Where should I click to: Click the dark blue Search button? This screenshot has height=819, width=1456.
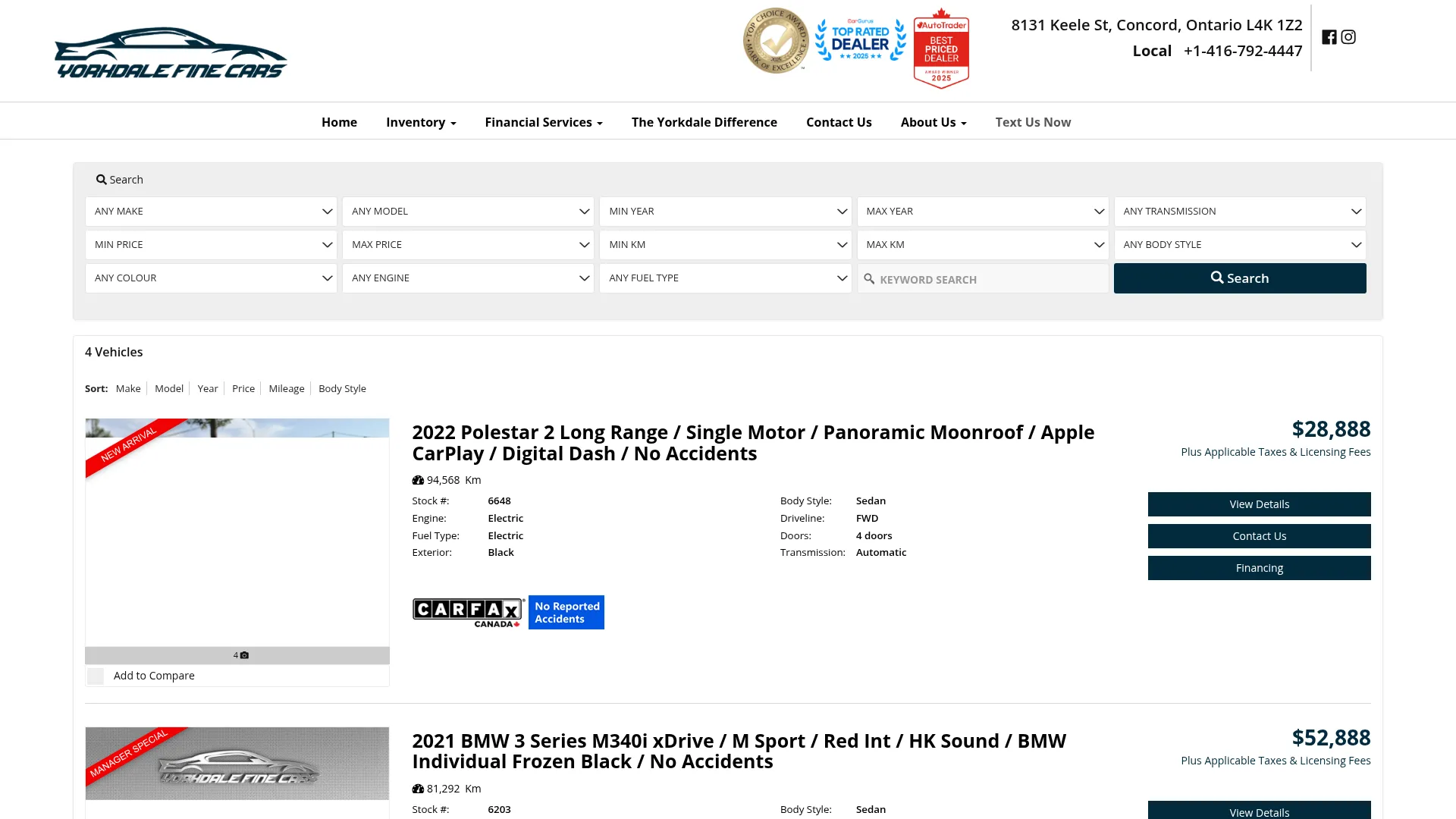pyautogui.click(x=1240, y=278)
